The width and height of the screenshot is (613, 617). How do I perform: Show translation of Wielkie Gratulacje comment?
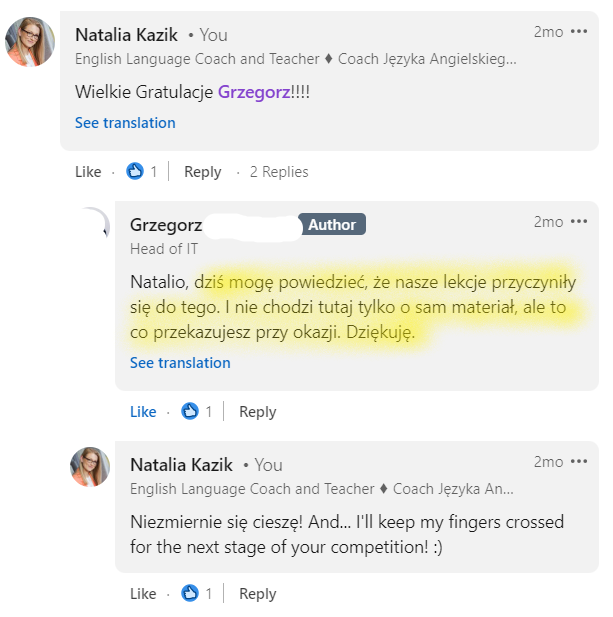point(125,123)
